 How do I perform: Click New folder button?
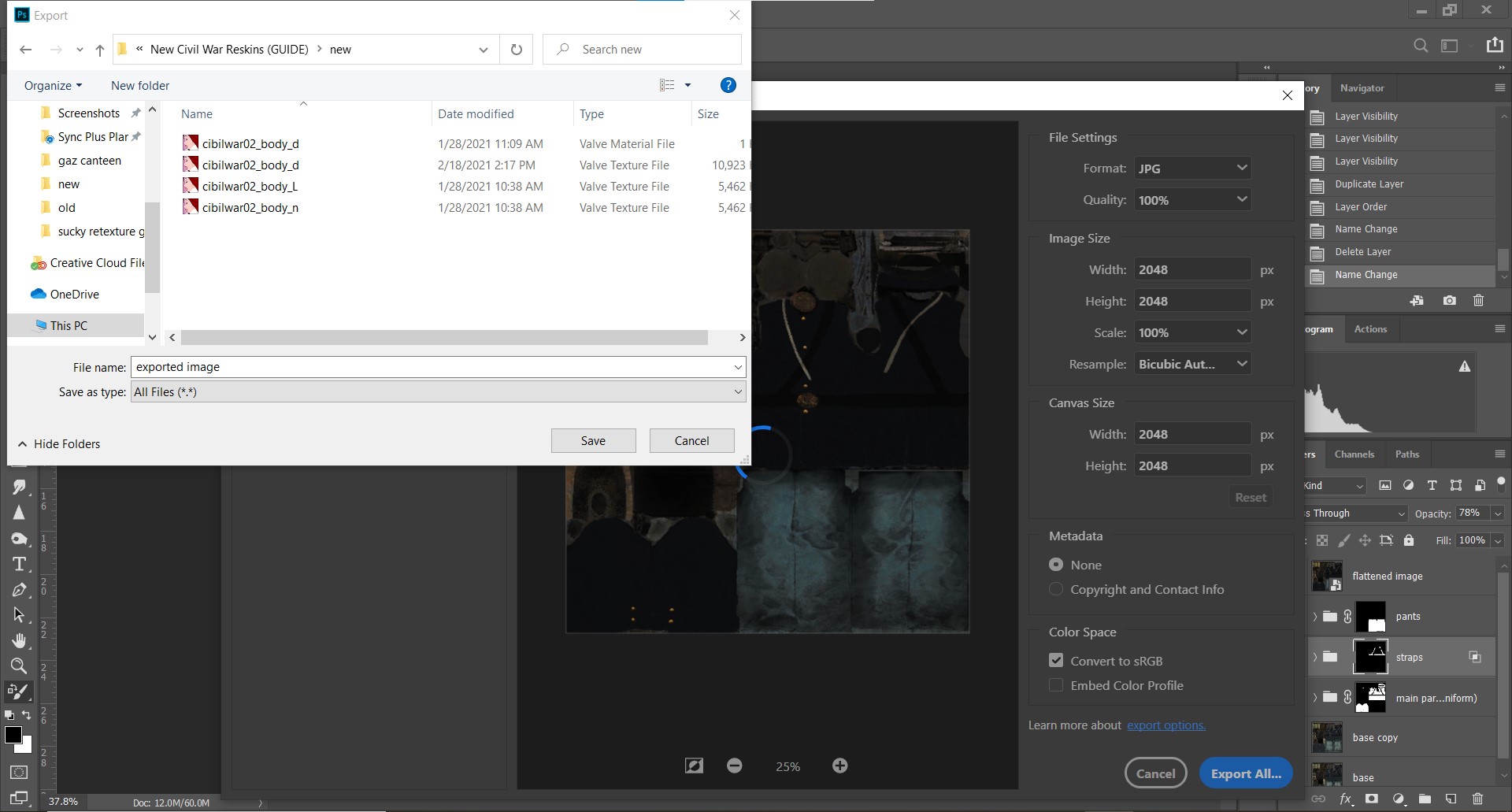point(140,85)
